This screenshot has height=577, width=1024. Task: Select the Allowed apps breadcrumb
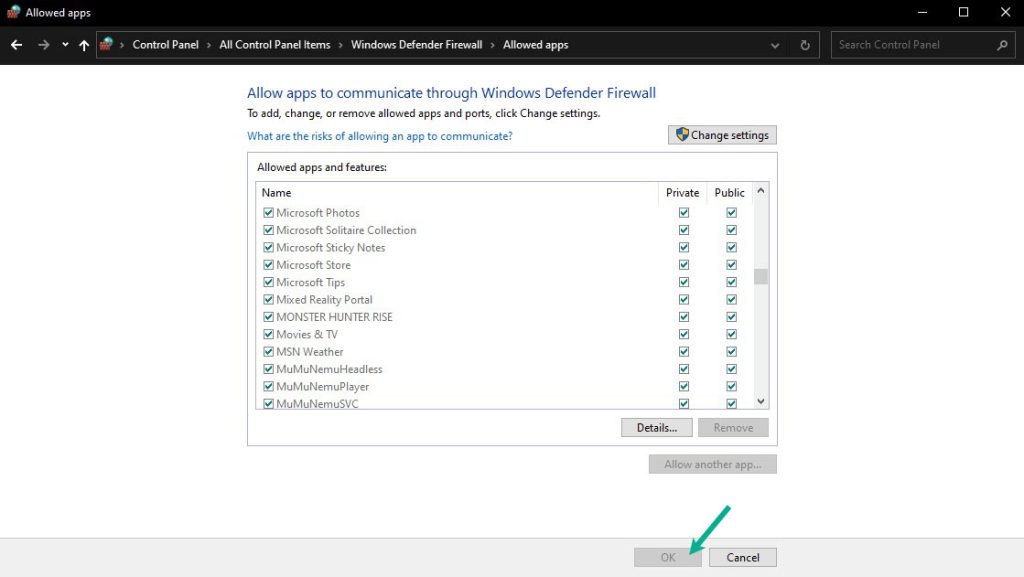[536, 44]
